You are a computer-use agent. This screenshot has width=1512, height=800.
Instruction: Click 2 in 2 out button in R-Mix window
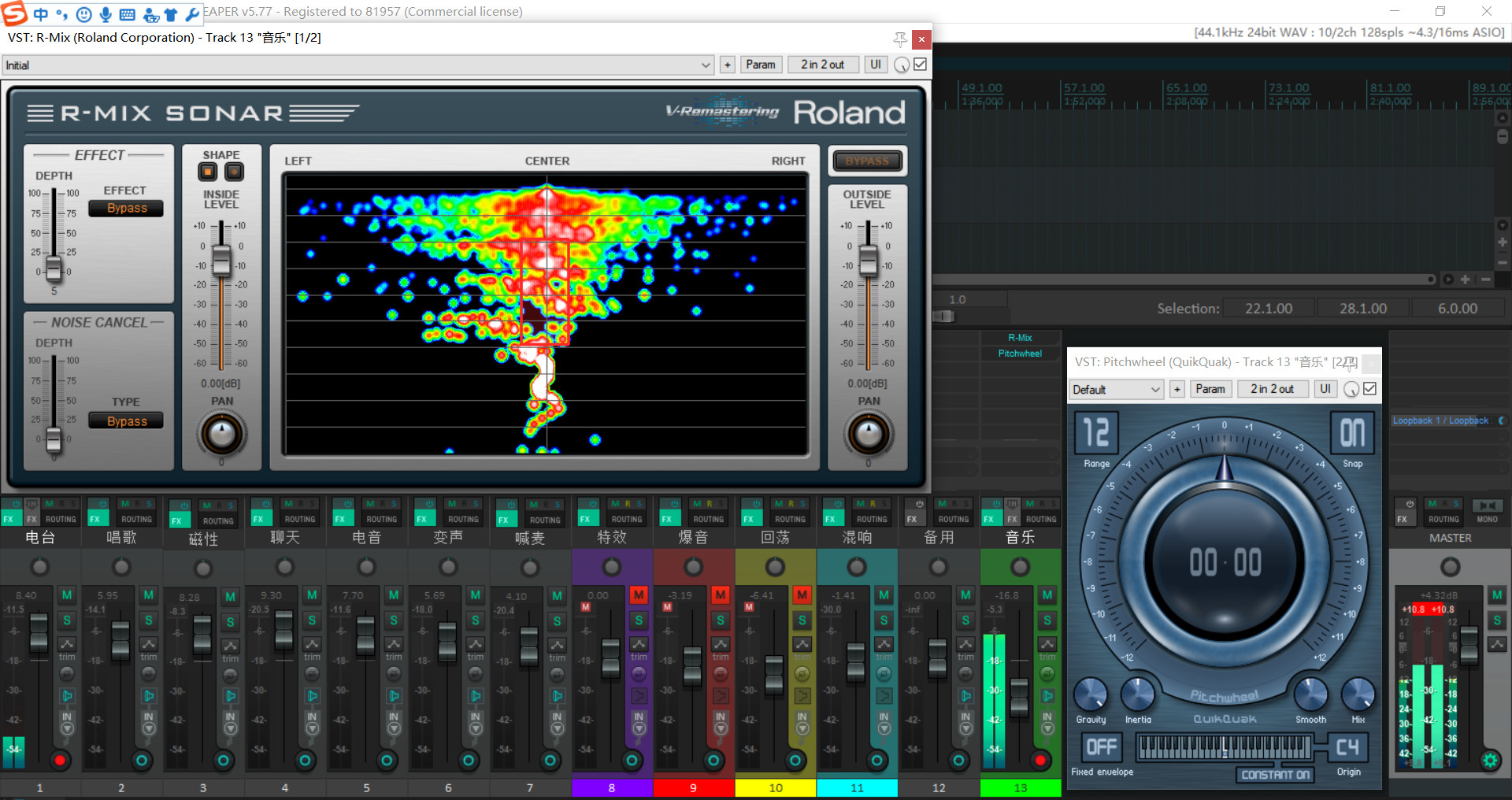[822, 65]
